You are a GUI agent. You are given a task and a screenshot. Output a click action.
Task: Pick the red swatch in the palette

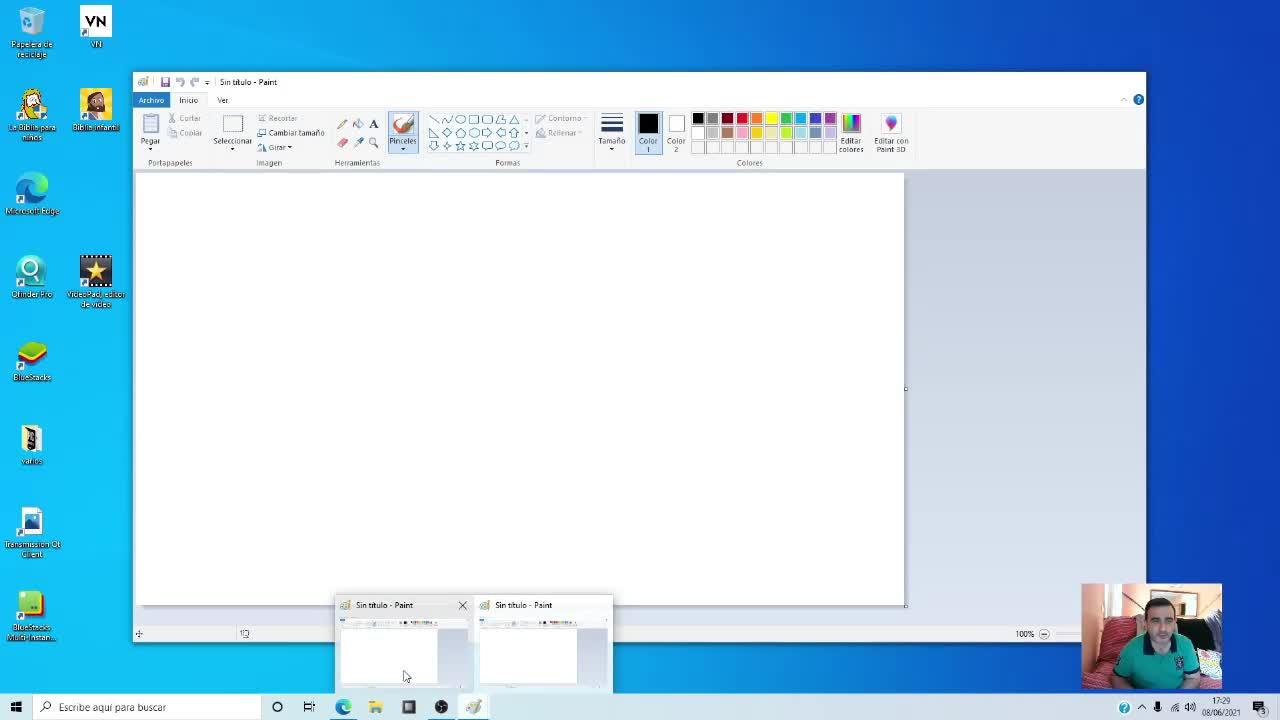[x=742, y=119]
